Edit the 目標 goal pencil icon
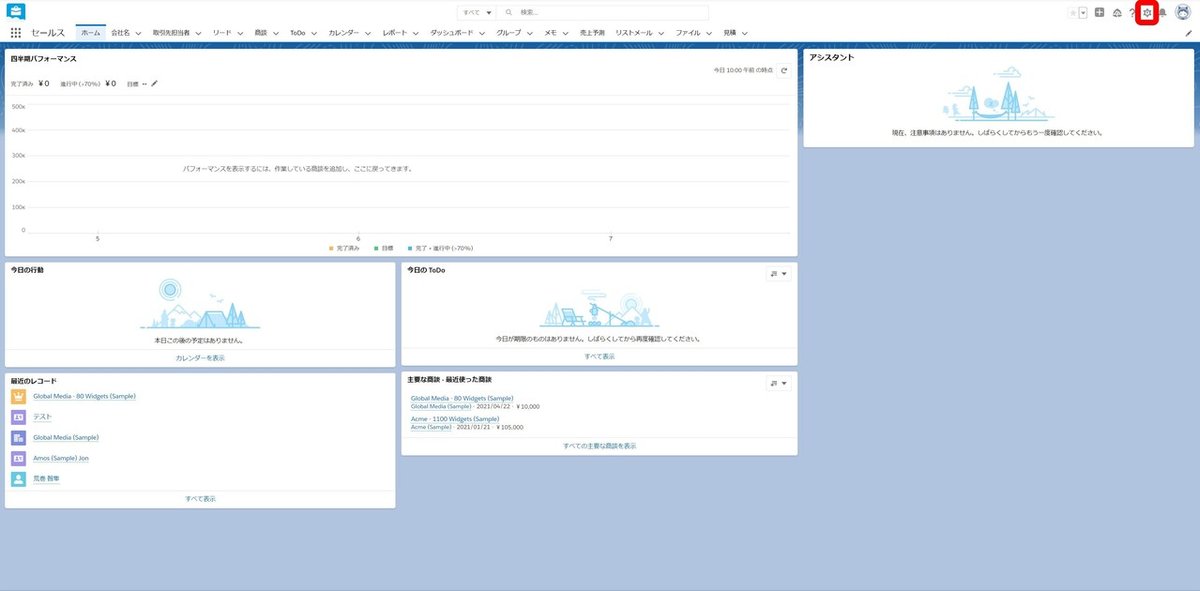The height and width of the screenshot is (591, 1200). [154, 84]
